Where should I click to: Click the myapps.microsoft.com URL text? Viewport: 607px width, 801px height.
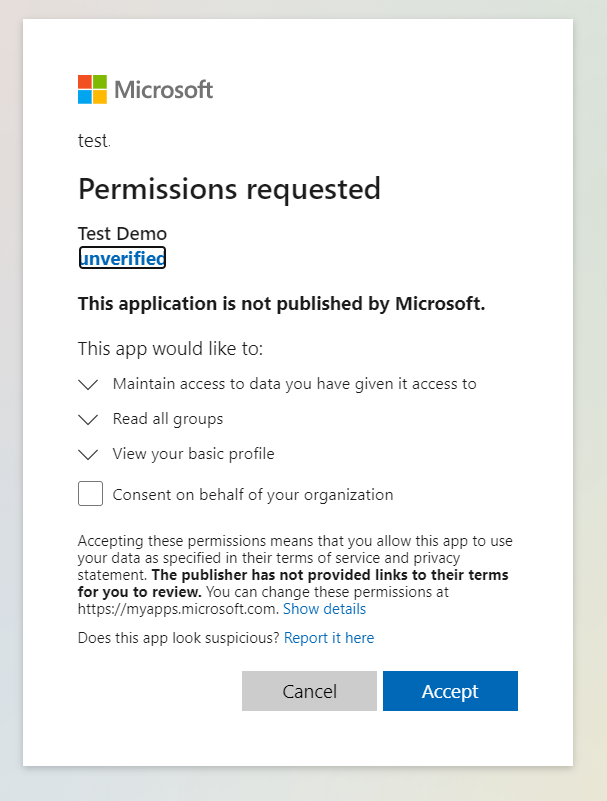[x=178, y=609]
